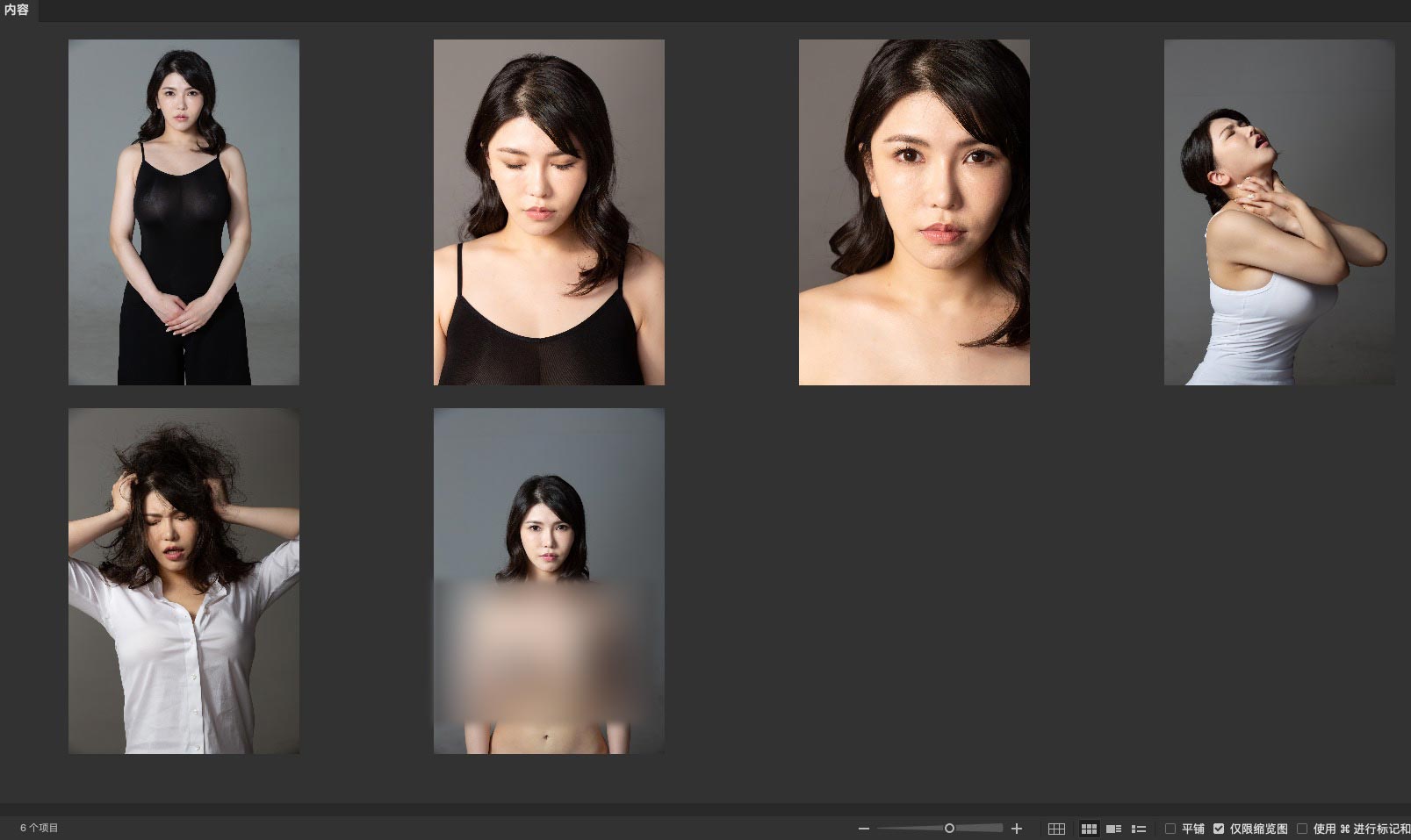
Task: Switch to thumbnails view icon
Action: 1089,829
